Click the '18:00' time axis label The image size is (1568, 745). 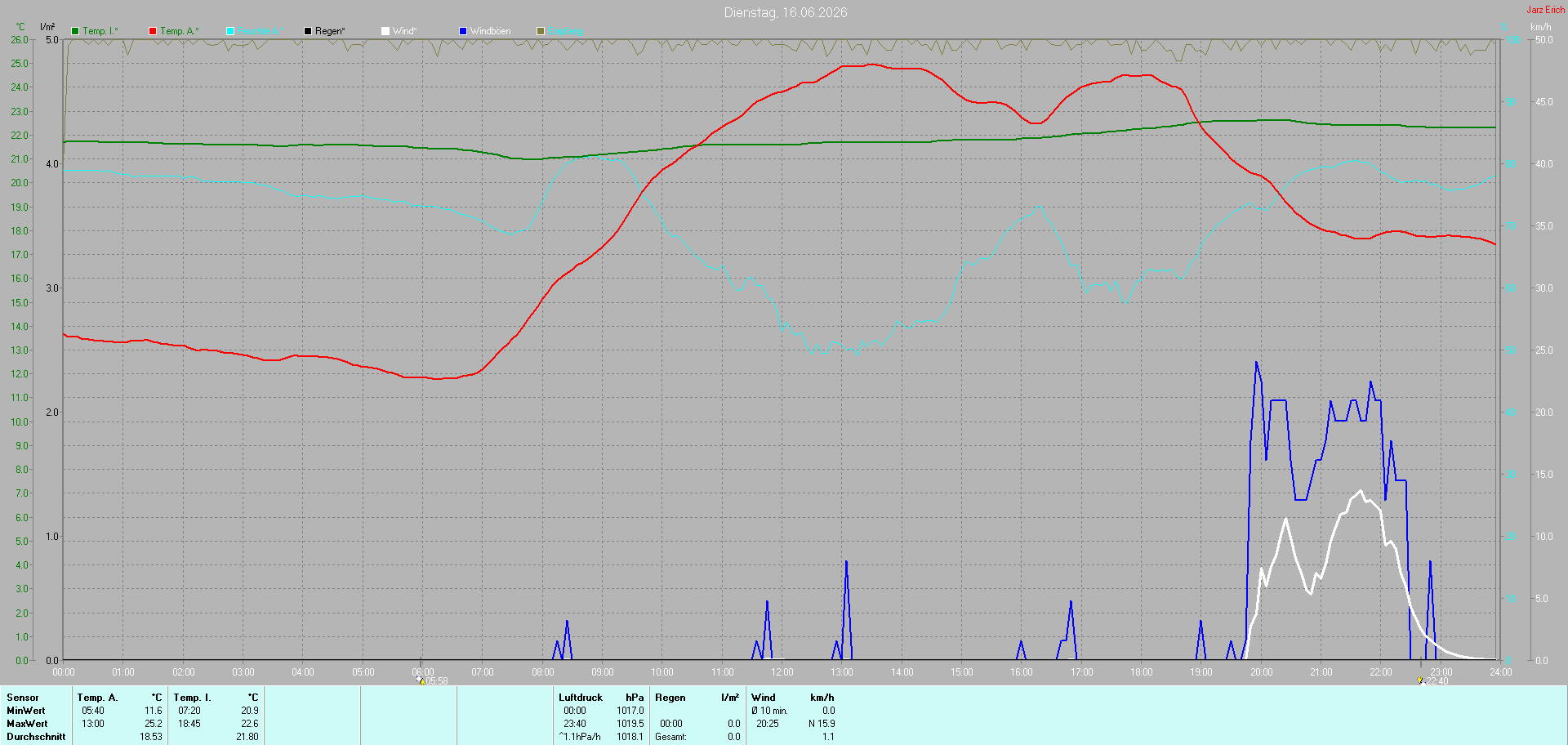[1142, 672]
